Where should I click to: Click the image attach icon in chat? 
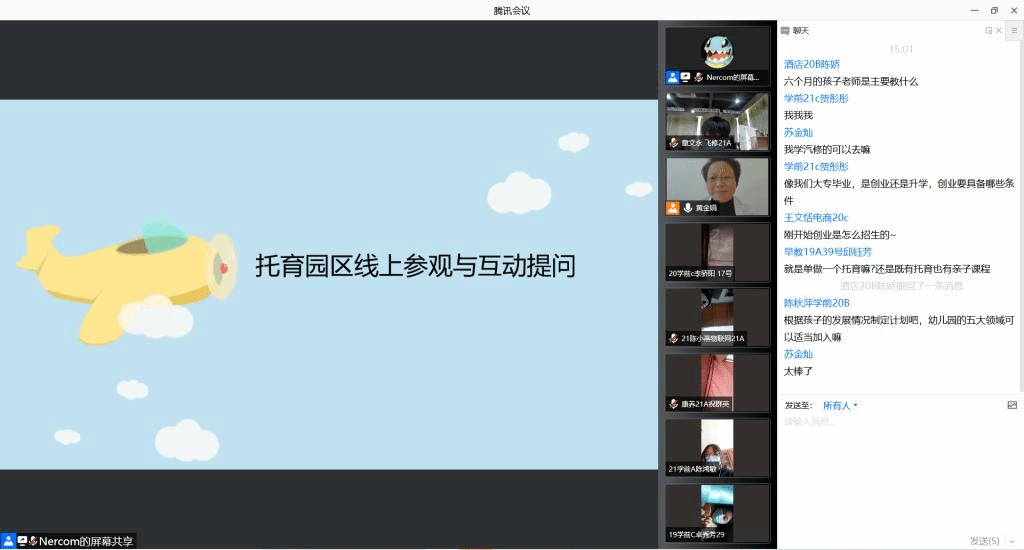1012,405
